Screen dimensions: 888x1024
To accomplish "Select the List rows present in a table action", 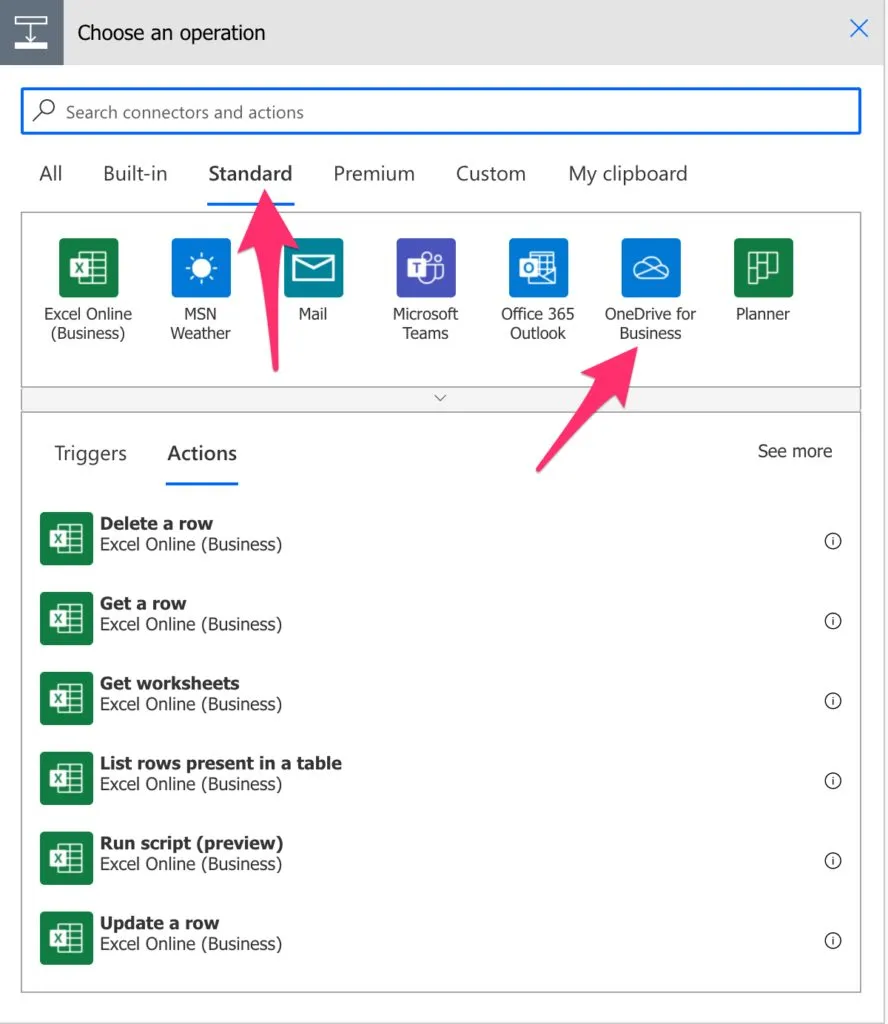I will 220,773.
